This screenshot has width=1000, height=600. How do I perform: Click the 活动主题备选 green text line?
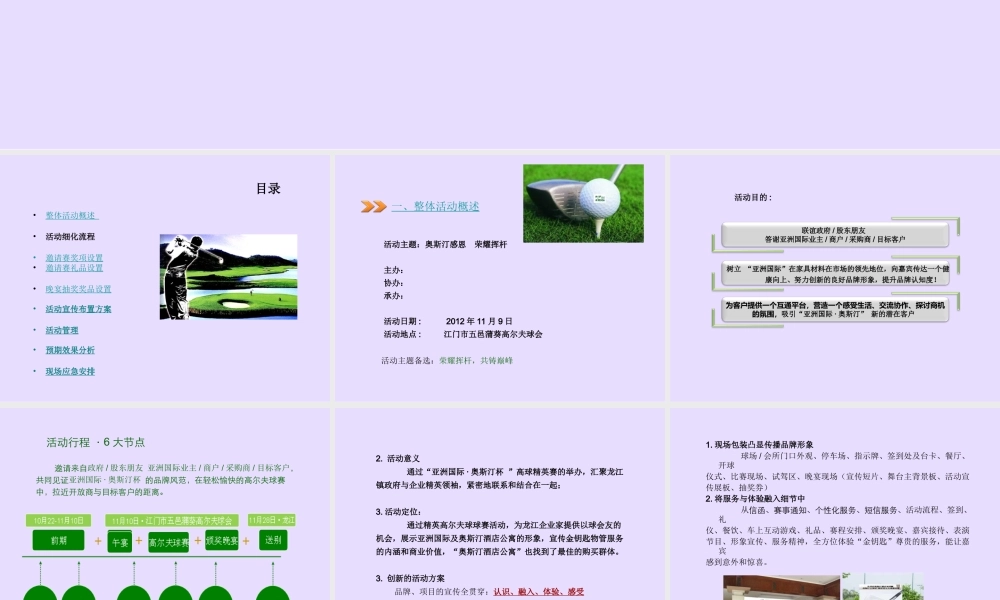pyautogui.click(x=447, y=360)
